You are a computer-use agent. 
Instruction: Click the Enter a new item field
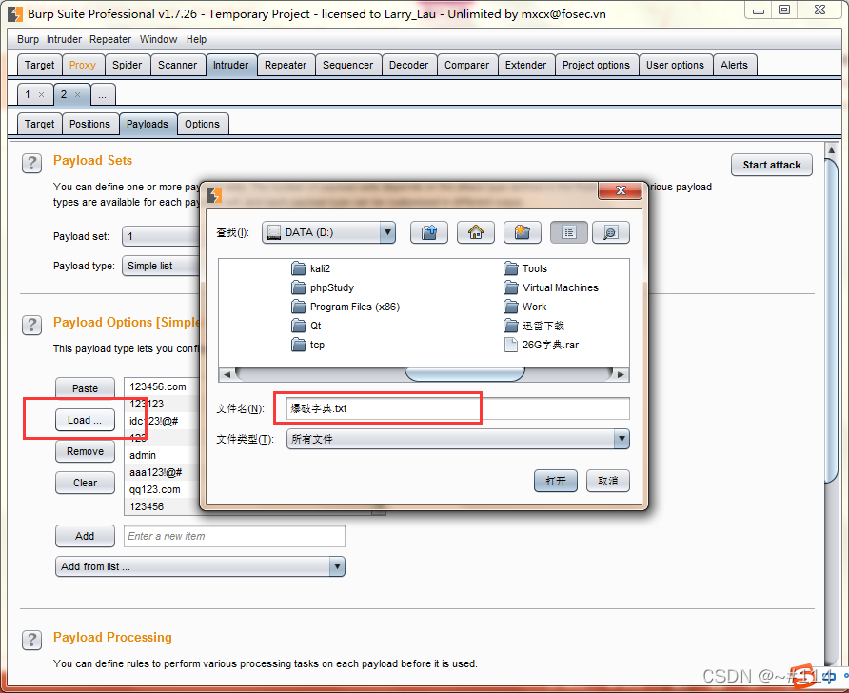(234, 536)
